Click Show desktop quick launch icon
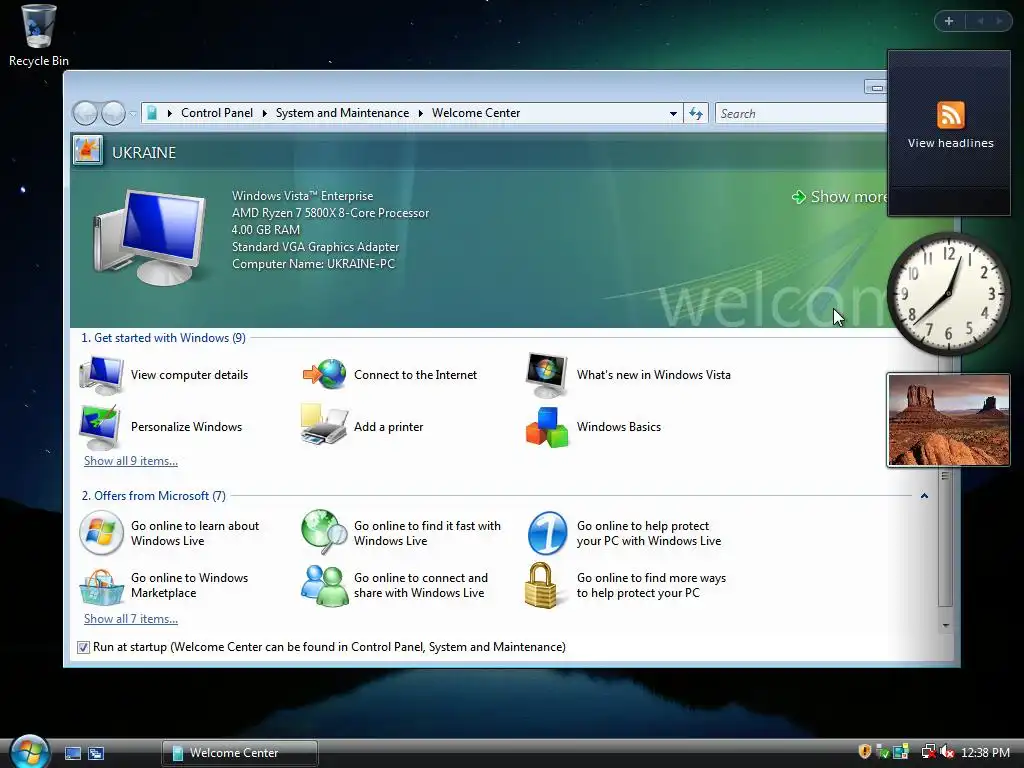1024x768 pixels. (x=72, y=753)
